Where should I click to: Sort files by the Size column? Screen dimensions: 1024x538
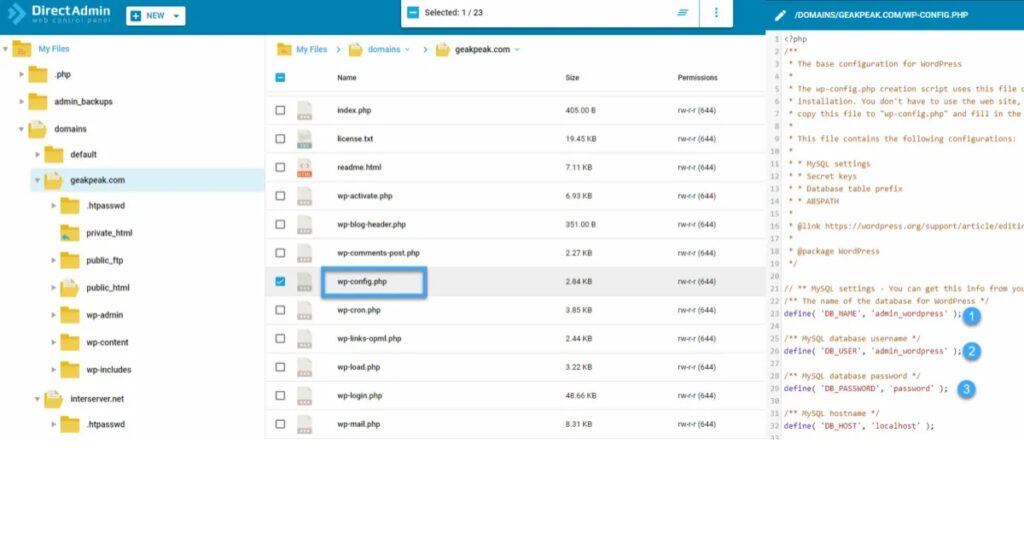pyautogui.click(x=572, y=78)
